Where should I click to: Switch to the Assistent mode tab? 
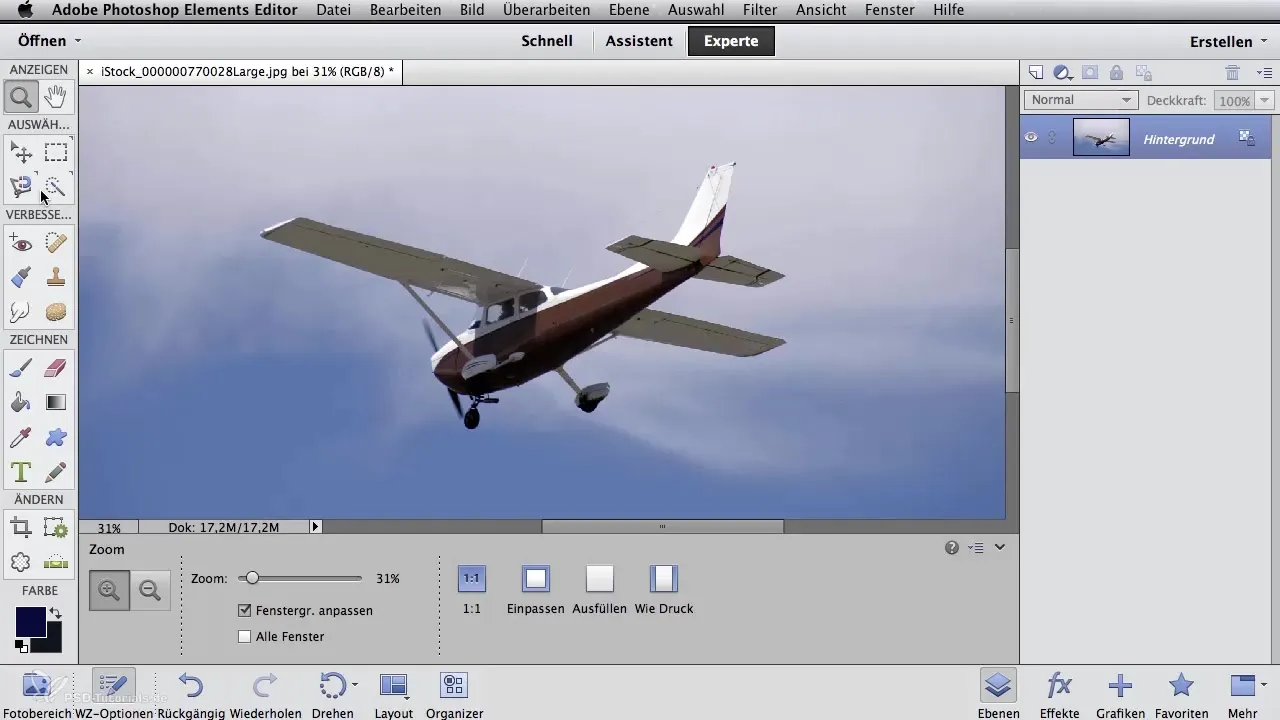click(639, 41)
